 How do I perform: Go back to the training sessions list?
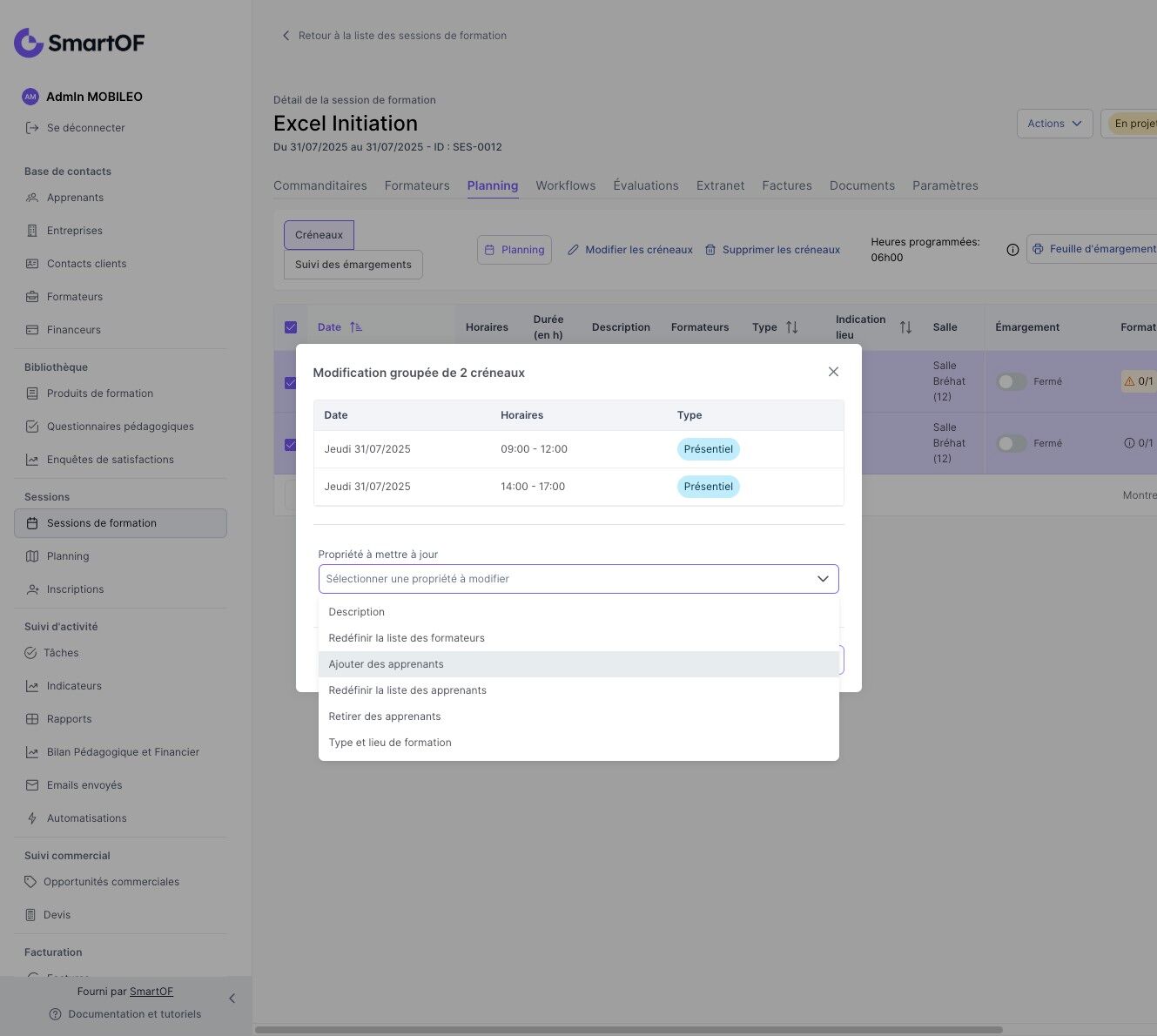(x=394, y=36)
